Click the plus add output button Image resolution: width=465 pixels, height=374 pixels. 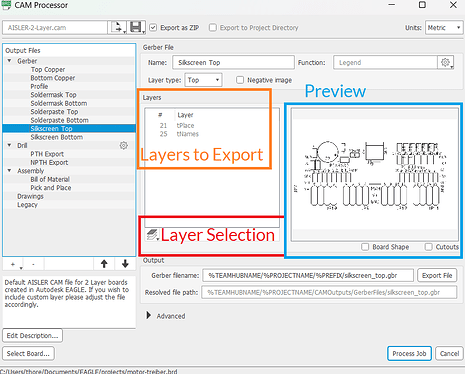[x=13, y=264]
